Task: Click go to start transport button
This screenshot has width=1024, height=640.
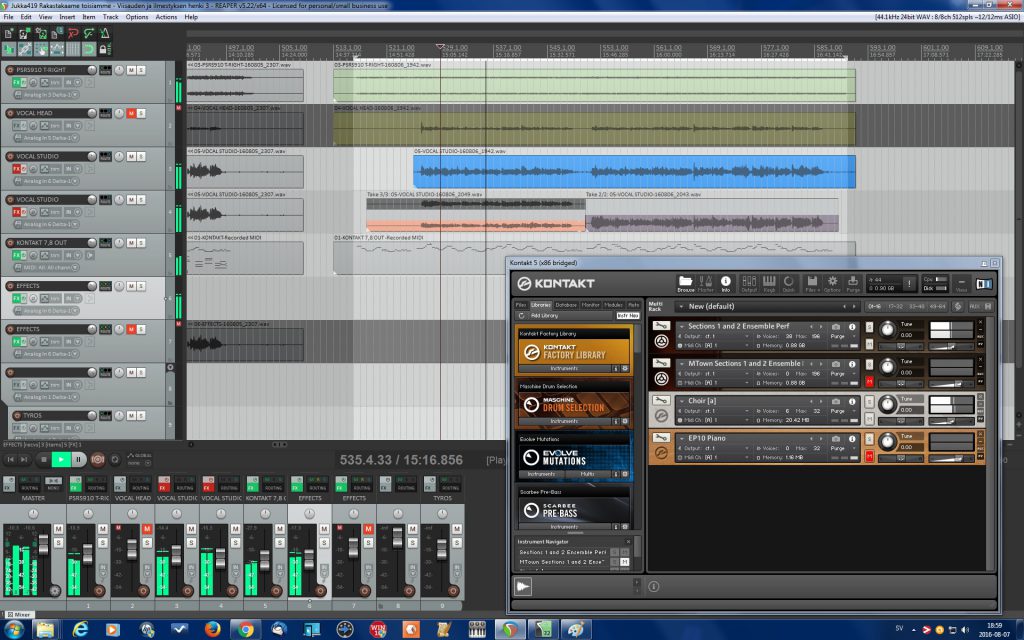Action: pos(10,460)
